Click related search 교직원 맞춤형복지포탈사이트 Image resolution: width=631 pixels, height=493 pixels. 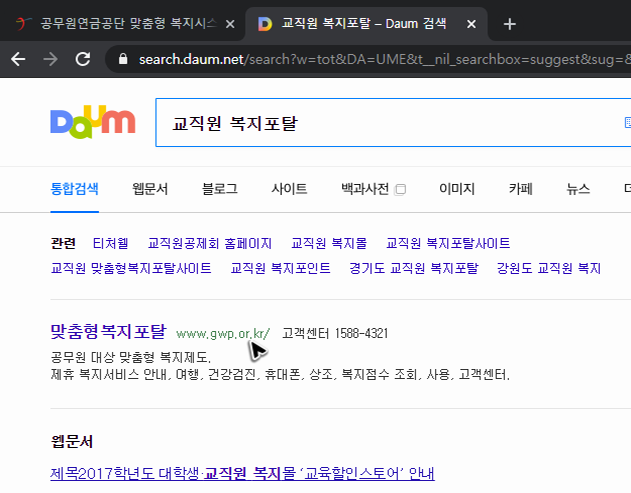coord(131,268)
